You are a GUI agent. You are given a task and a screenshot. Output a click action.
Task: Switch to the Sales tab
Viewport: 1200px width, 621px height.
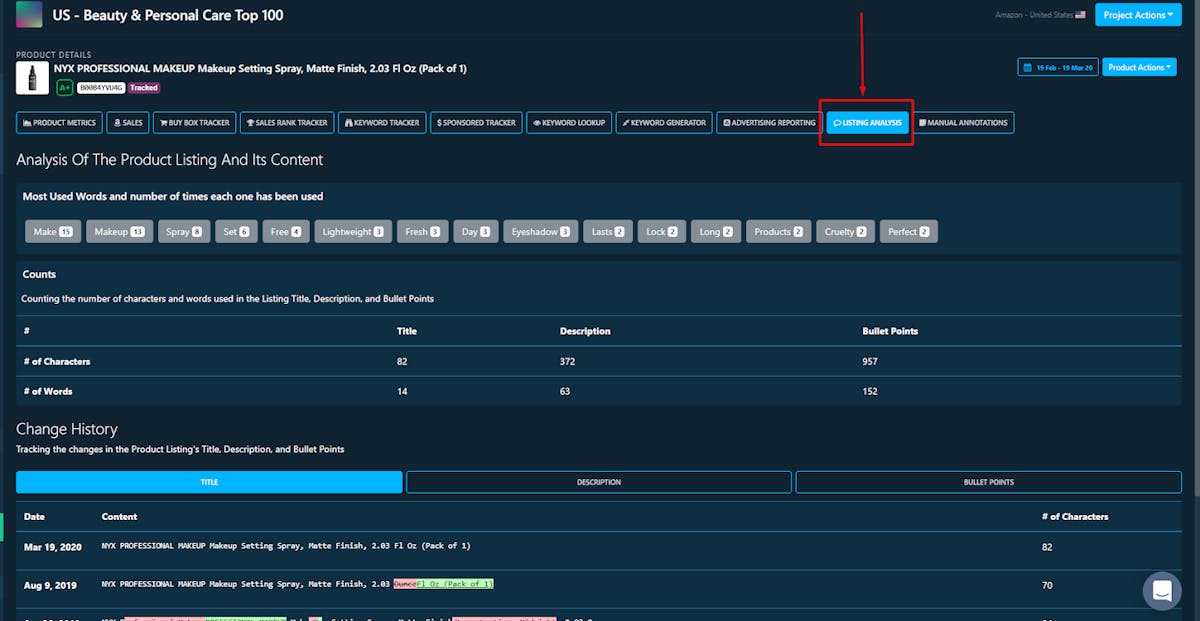pyautogui.click(x=127, y=123)
